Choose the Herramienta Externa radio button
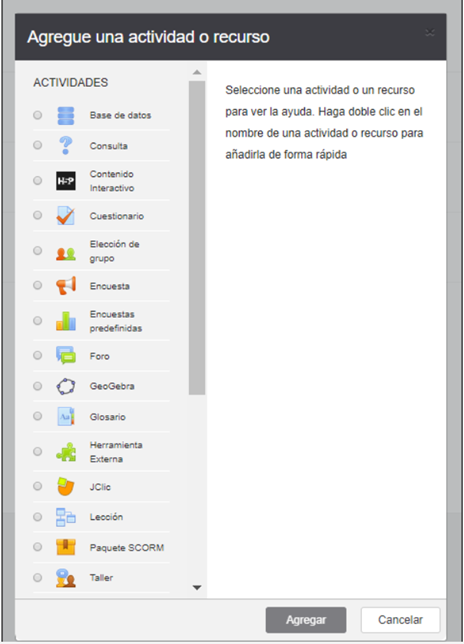464x644 pixels. tap(37, 451)
